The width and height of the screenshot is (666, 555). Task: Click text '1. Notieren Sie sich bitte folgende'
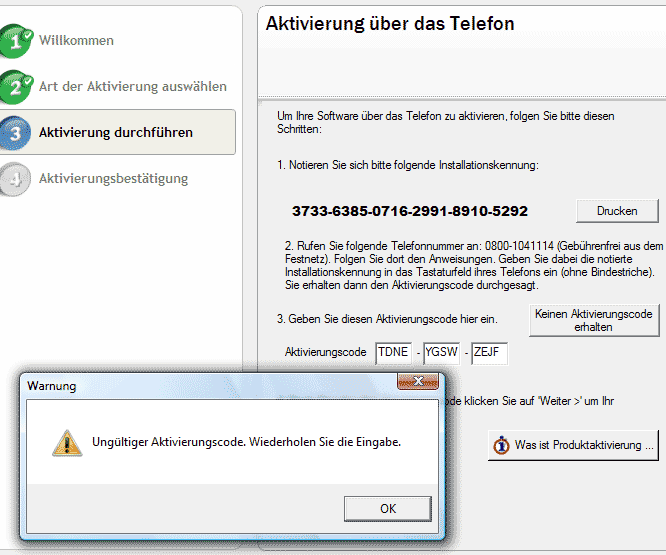(x=408, y=165)
